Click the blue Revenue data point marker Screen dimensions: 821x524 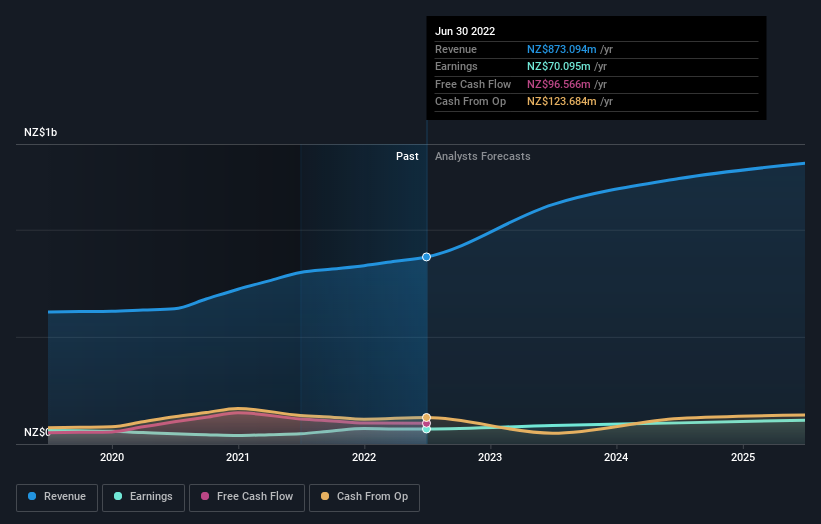tap(426, 257)
